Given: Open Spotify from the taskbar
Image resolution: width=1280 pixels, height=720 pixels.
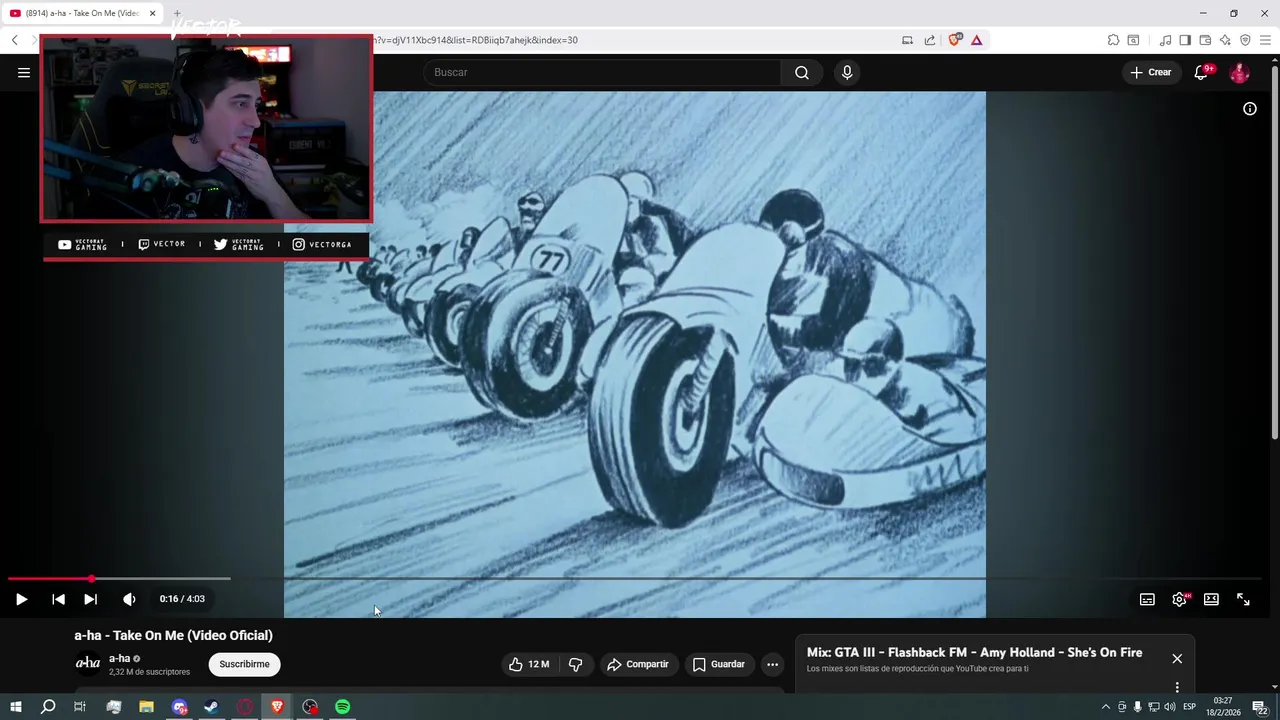Looking at the screenshot, I should pyautogui.click(x=343, y=707).
